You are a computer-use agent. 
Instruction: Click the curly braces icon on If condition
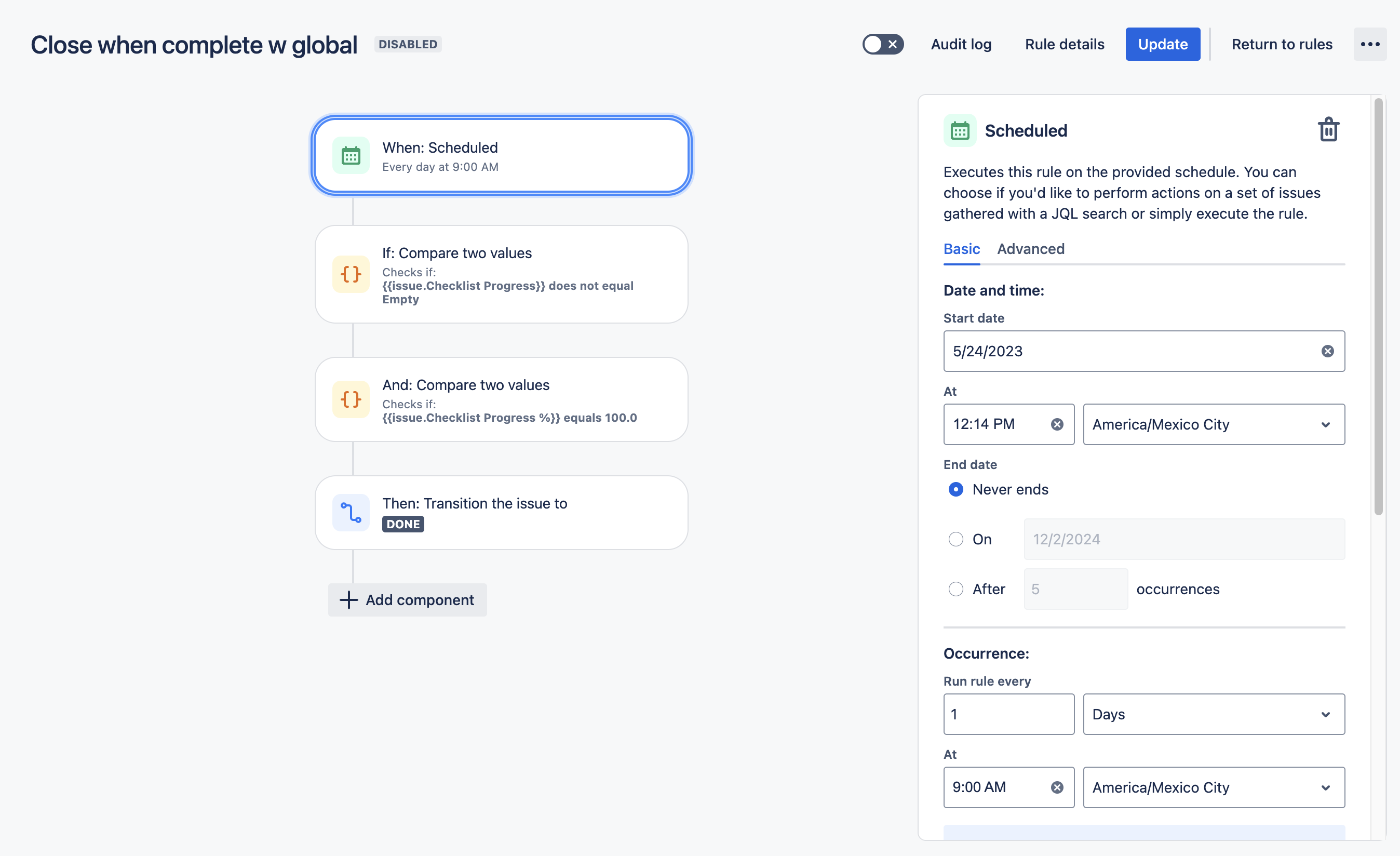coord(351,275)
